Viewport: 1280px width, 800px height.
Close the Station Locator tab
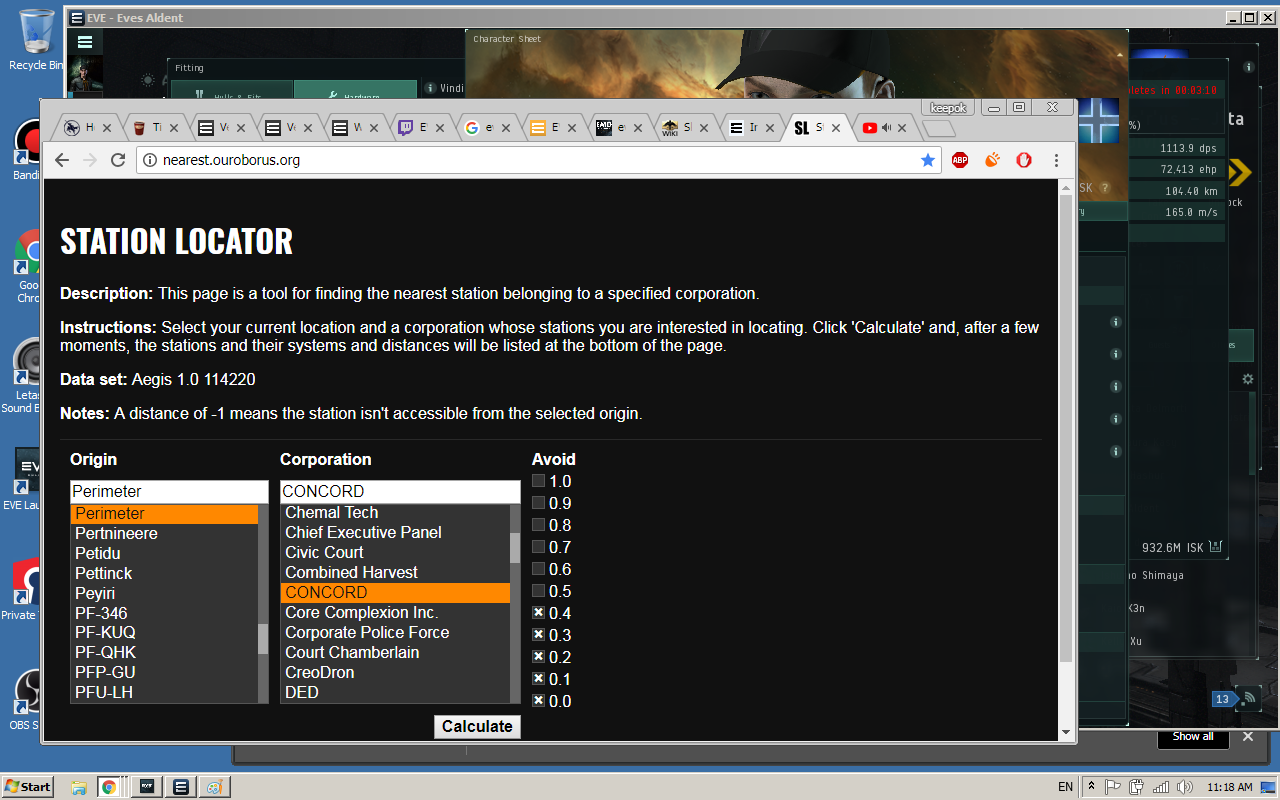pos(834,128)
